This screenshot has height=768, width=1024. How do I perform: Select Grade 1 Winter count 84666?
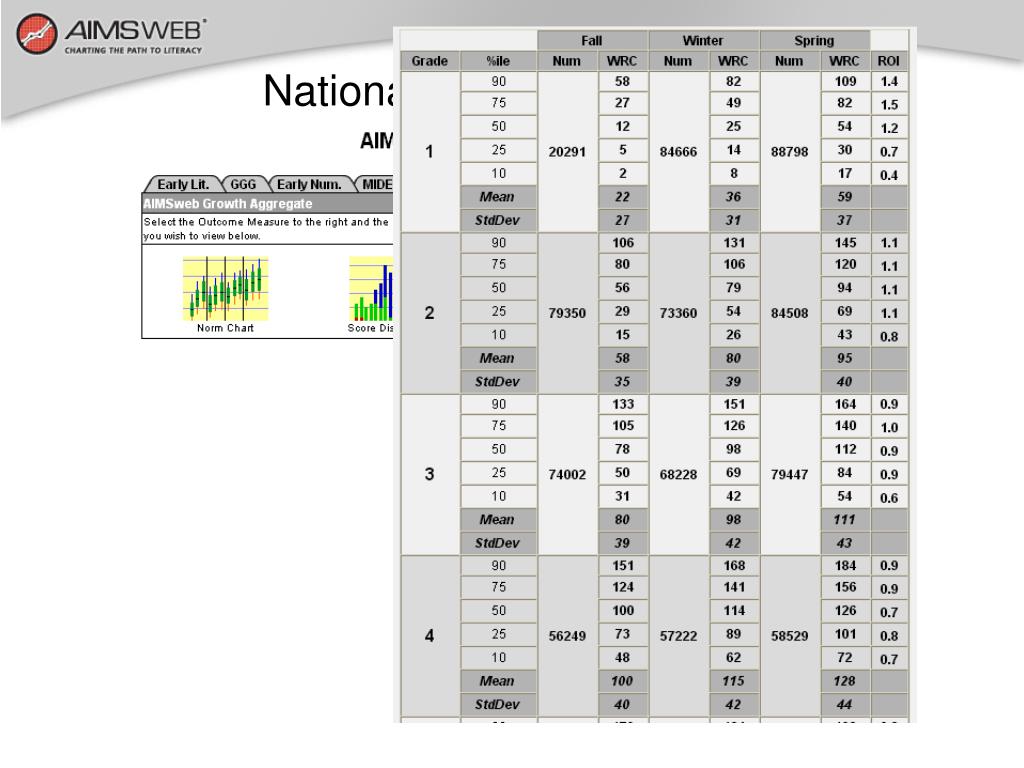[x=678, y=152]
